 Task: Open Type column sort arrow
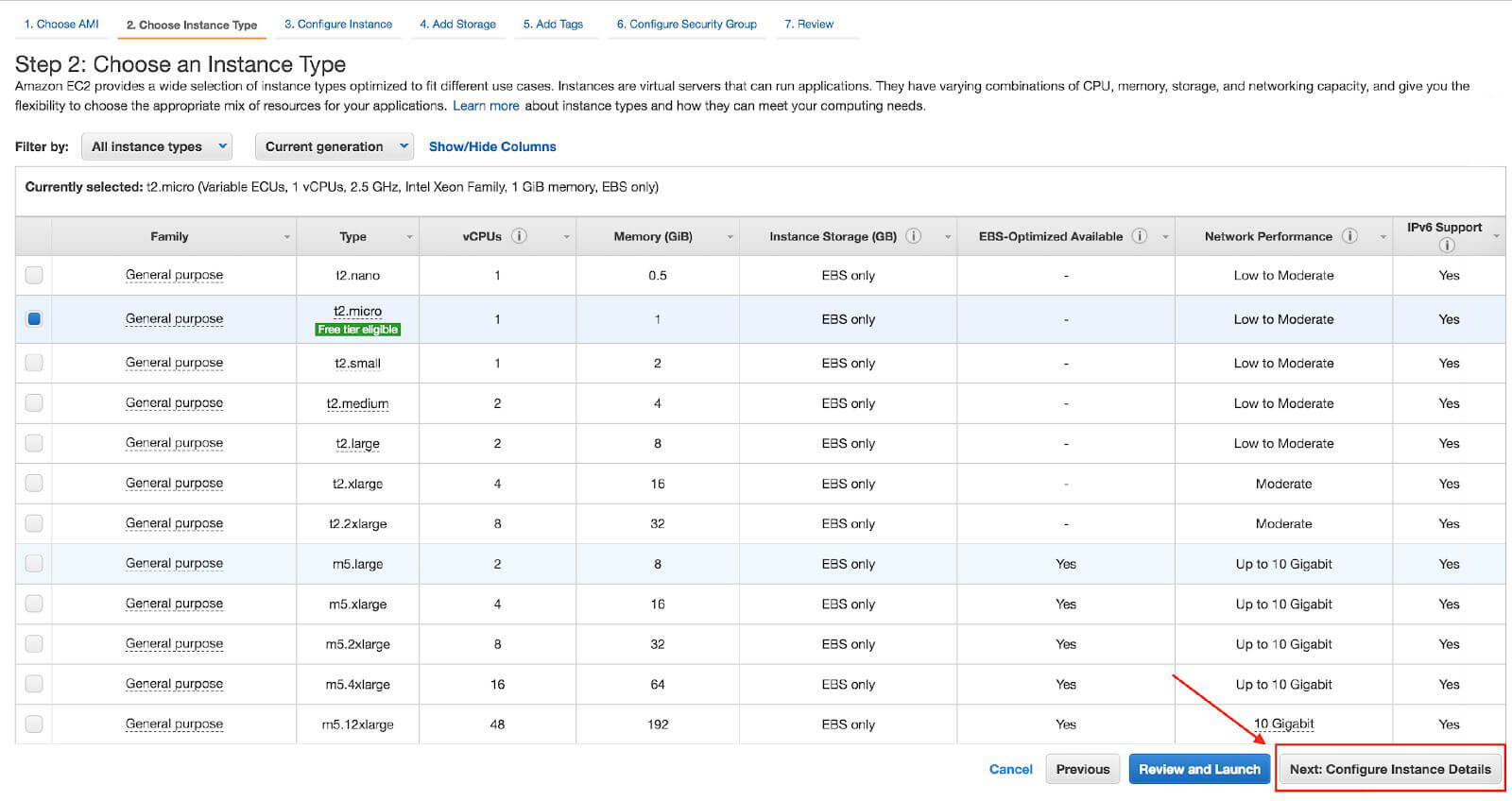(410, 237)
